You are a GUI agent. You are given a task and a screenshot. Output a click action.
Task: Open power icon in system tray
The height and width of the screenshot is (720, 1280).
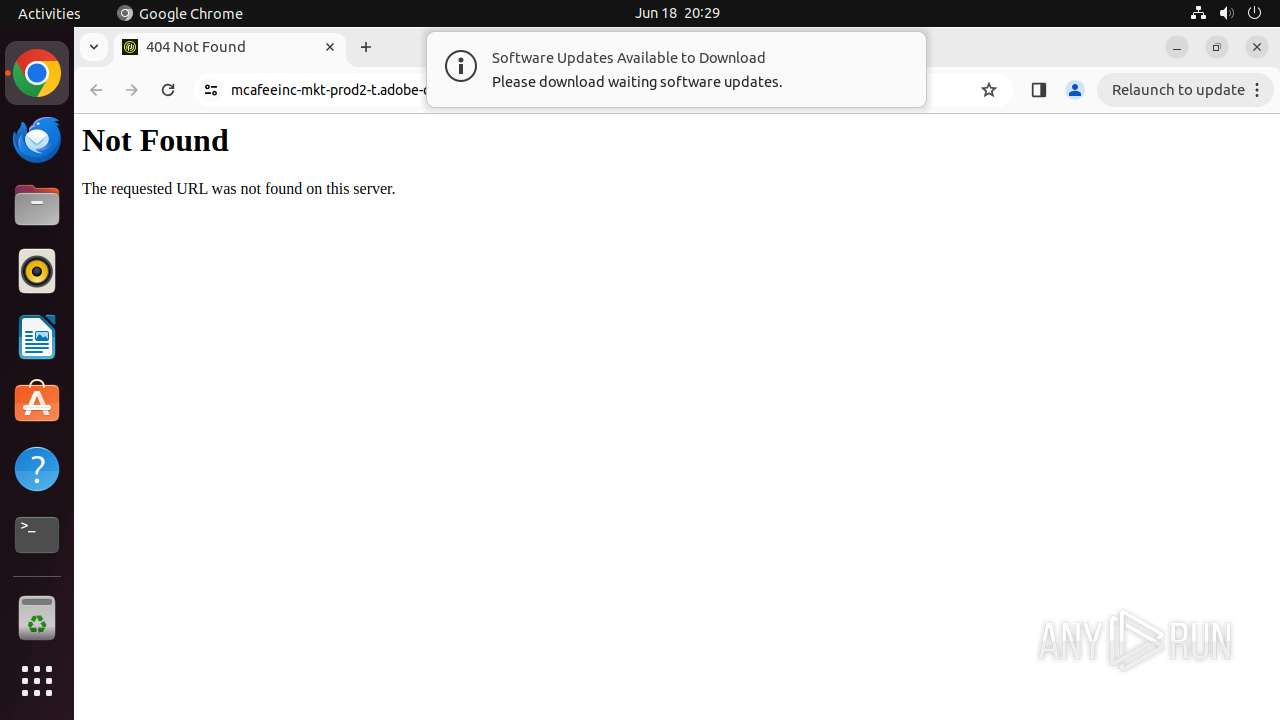pos(1254,13)
